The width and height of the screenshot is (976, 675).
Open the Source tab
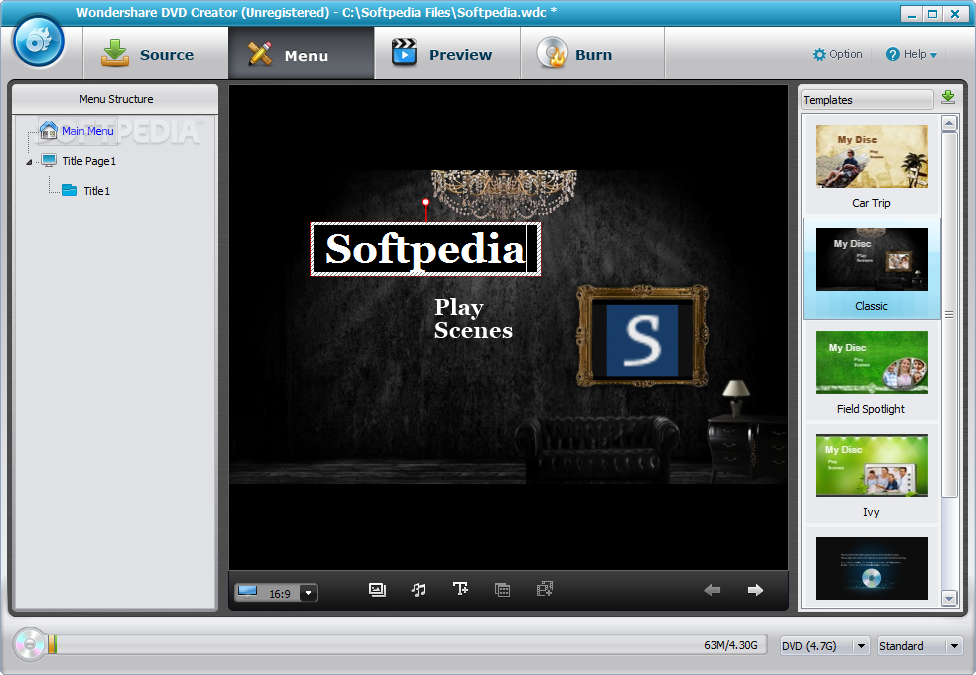coord(156,54)
